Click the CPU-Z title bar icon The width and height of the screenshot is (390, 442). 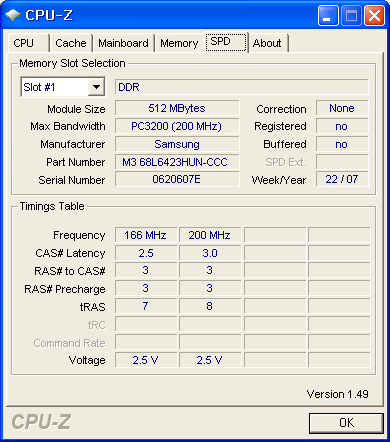click(13, 15)
